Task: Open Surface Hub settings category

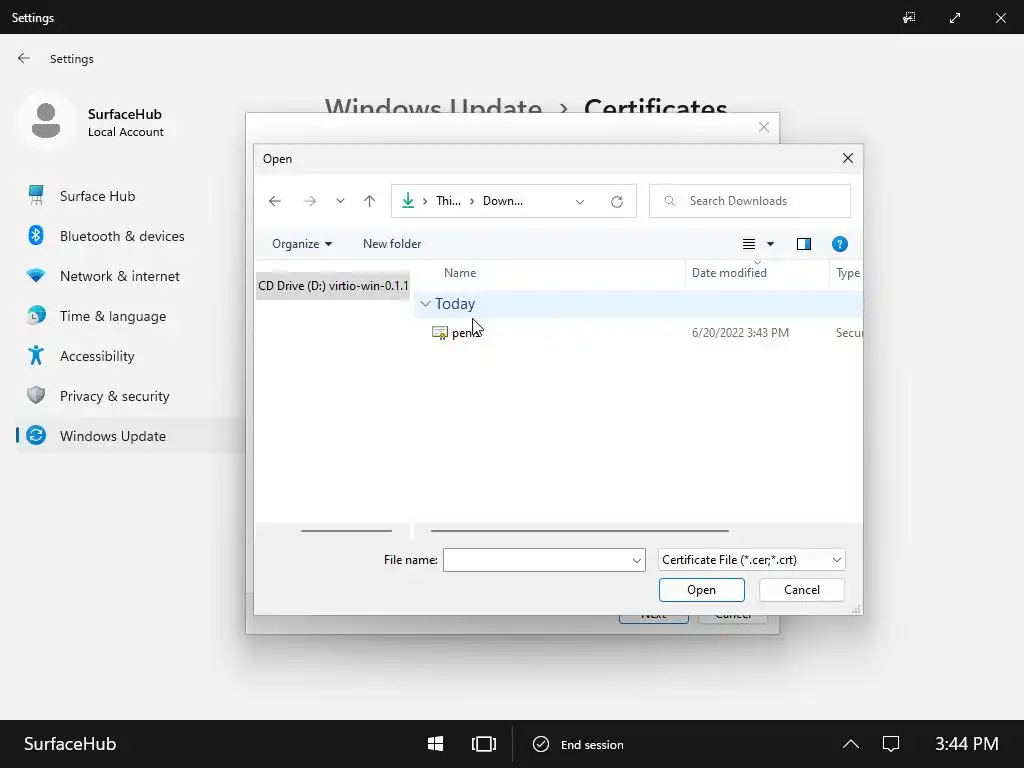Action: 97,196
